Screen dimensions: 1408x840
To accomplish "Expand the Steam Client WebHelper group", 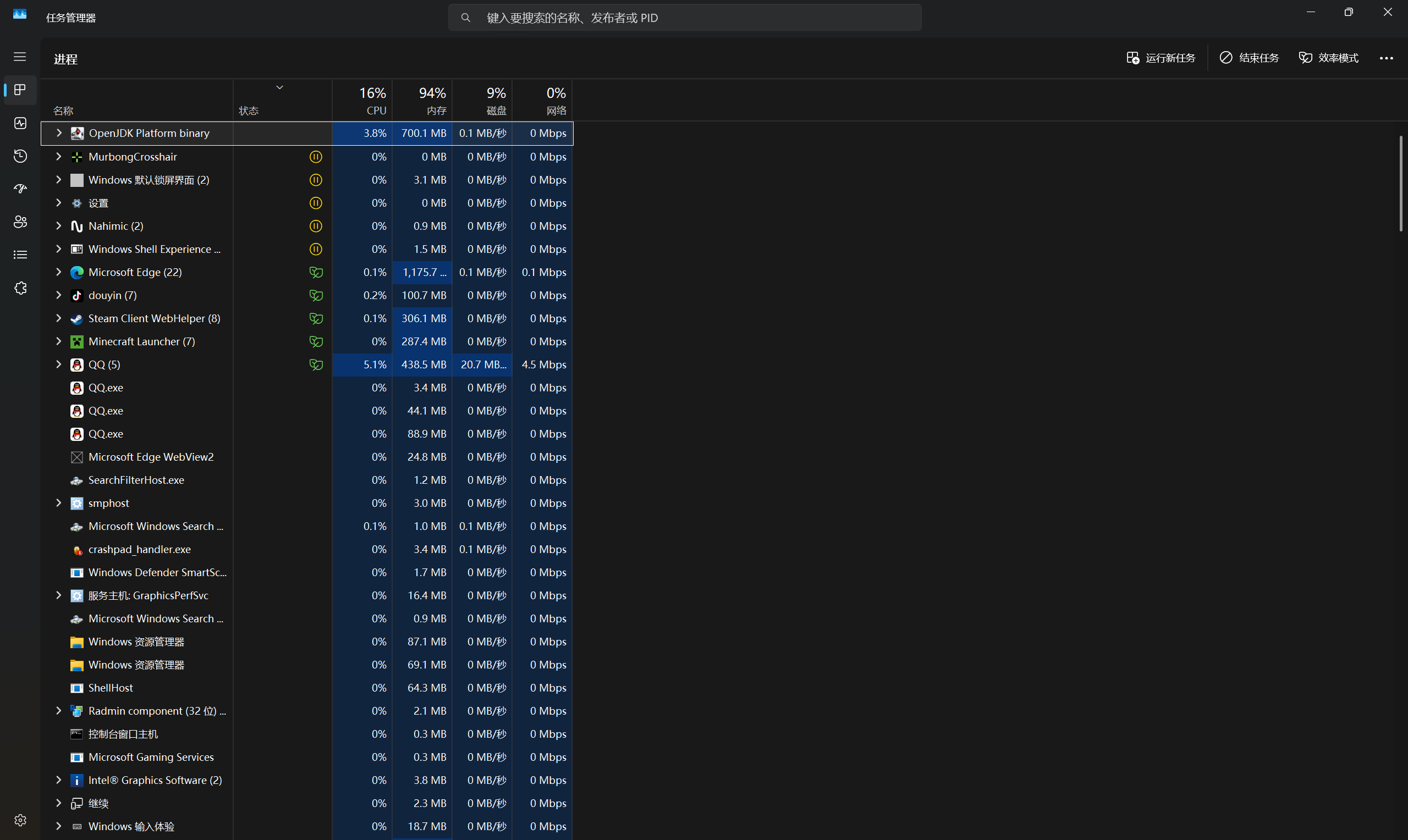I will [58, 318].
